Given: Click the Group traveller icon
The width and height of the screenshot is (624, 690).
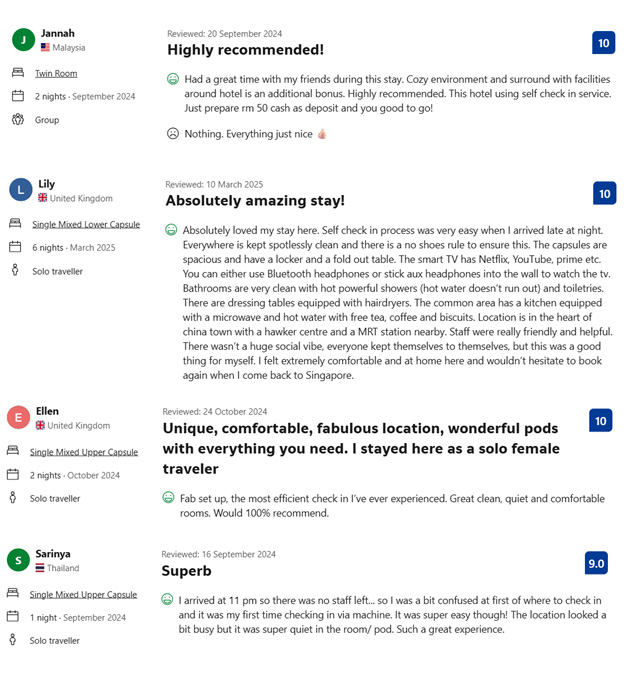Looking at the screenshot, I should click(x=18, y=120).
